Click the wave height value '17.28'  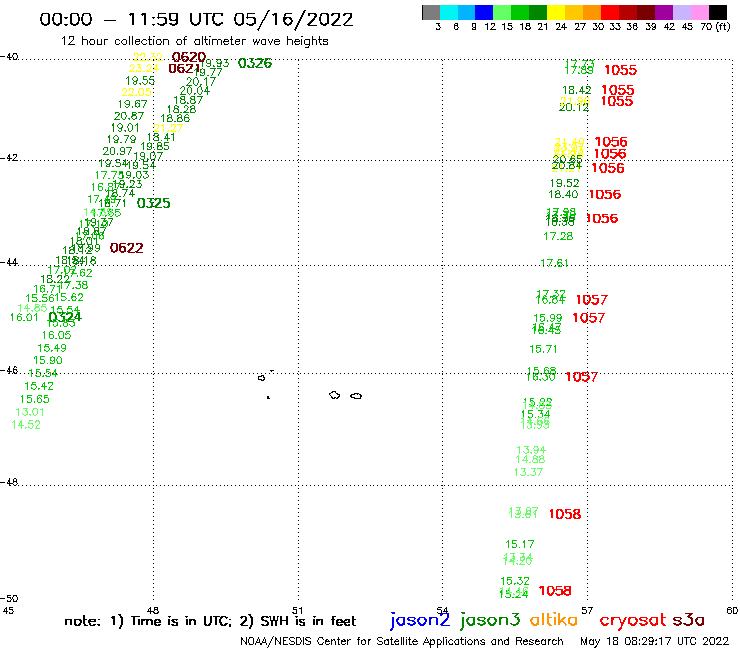click(558, 236)
